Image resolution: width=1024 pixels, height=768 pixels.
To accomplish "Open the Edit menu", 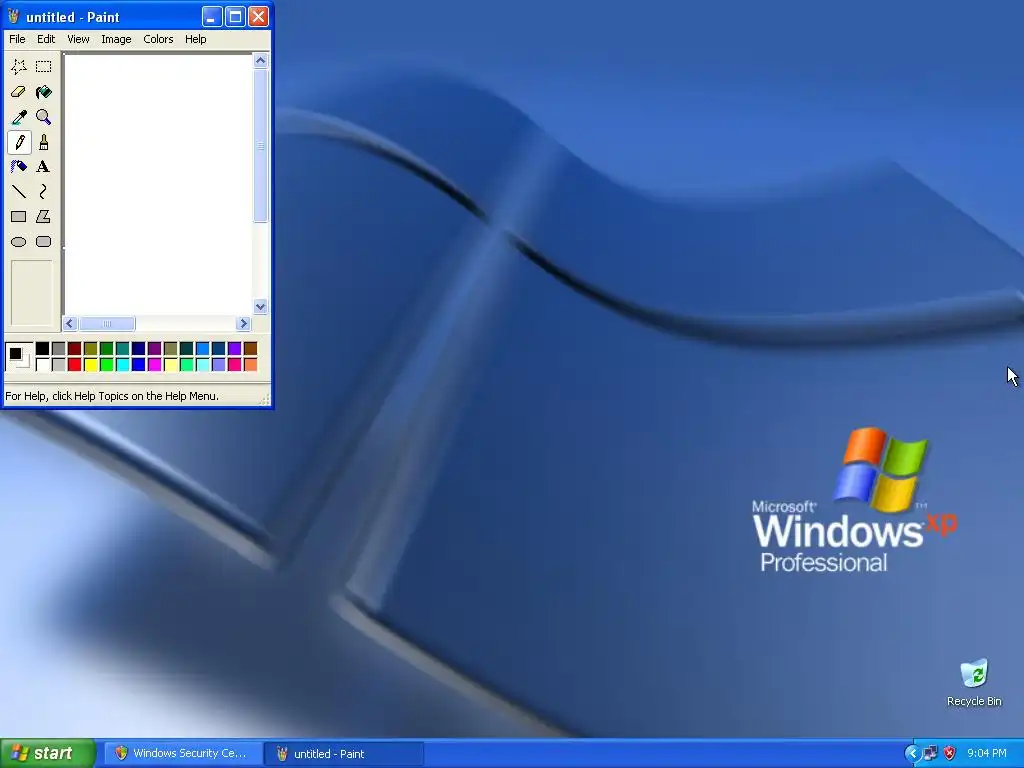I will pos(46,39).
